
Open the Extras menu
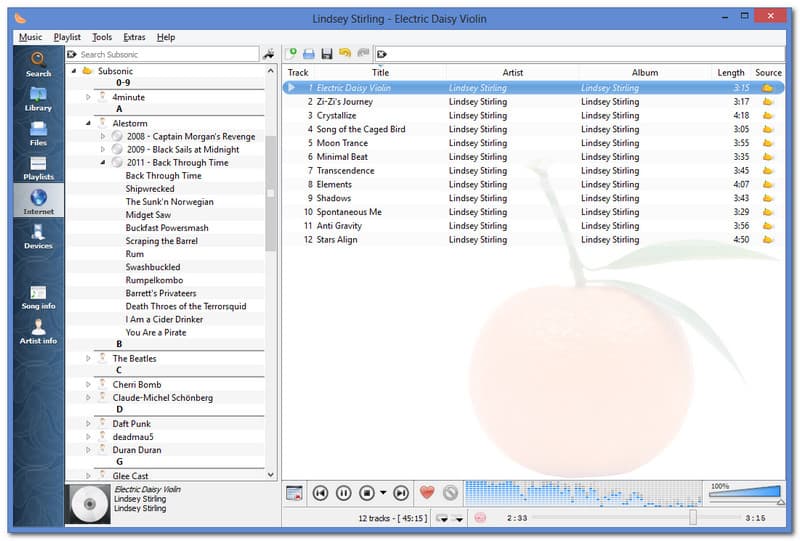[134, 37]
